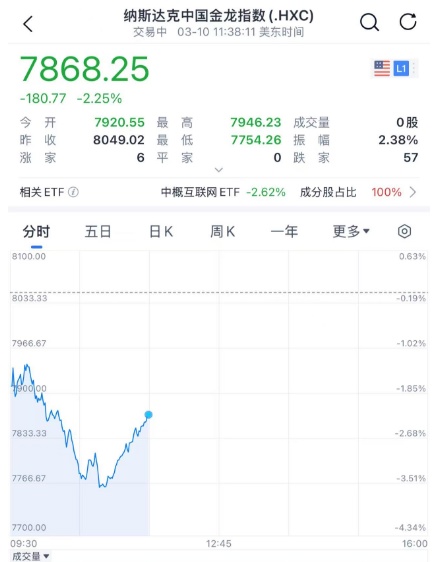Select the 一年 chart tab
This screenshot has height=562, width=434.
tap(284, 232)
